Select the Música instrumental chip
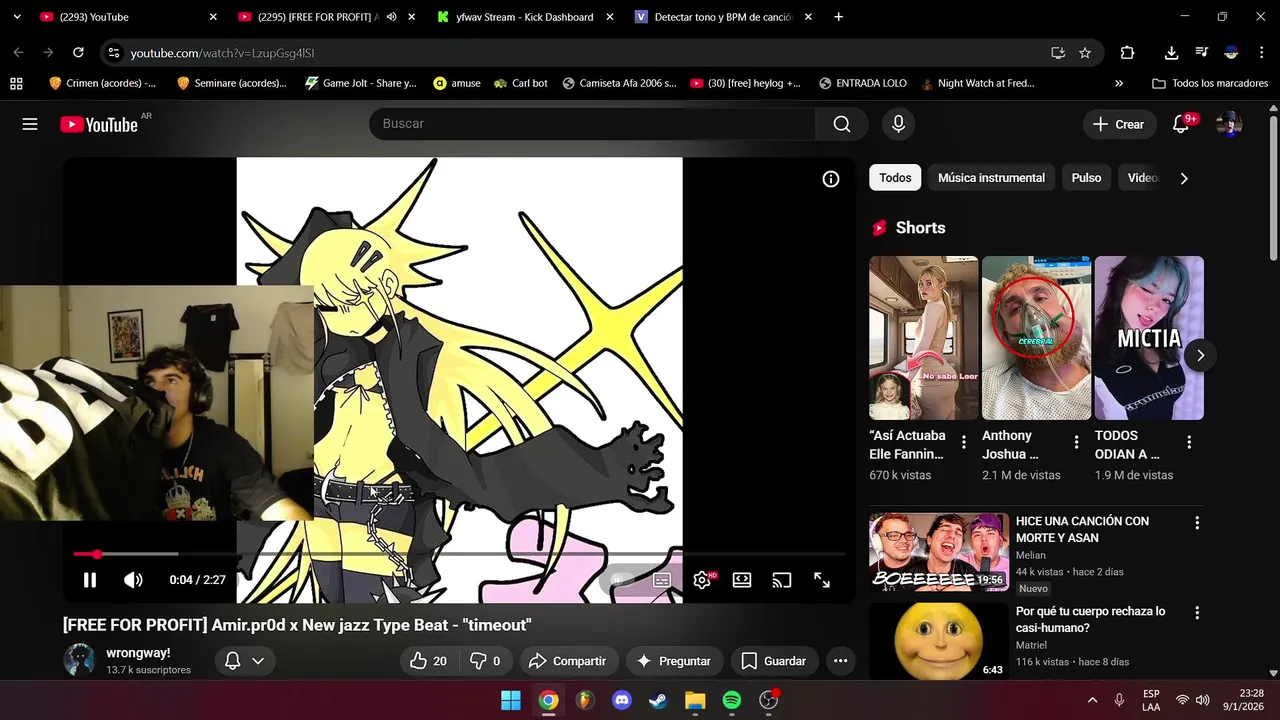The width and height of the screenshot is (1280, 720). pos(991,178)
